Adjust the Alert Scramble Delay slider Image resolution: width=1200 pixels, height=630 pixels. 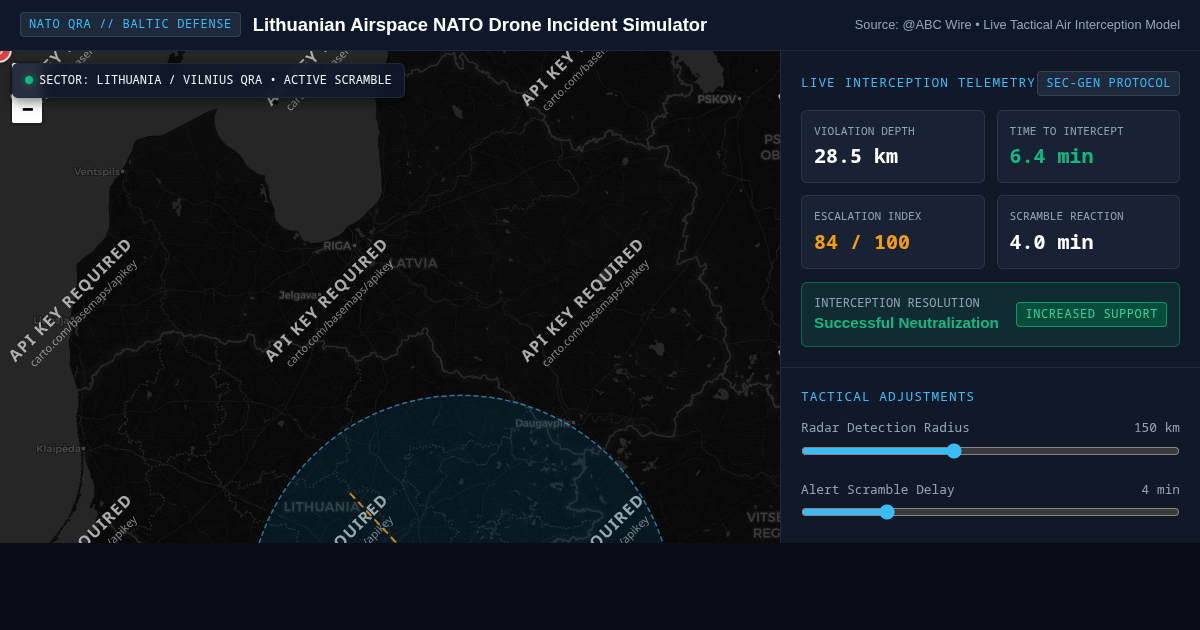[x=990, y=512]
